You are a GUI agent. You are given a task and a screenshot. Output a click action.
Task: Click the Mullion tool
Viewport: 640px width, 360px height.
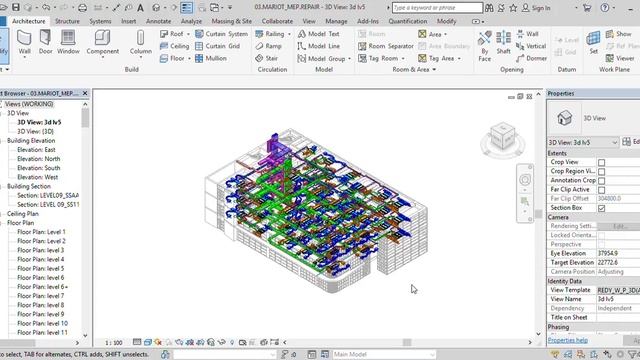click(211, 58)
